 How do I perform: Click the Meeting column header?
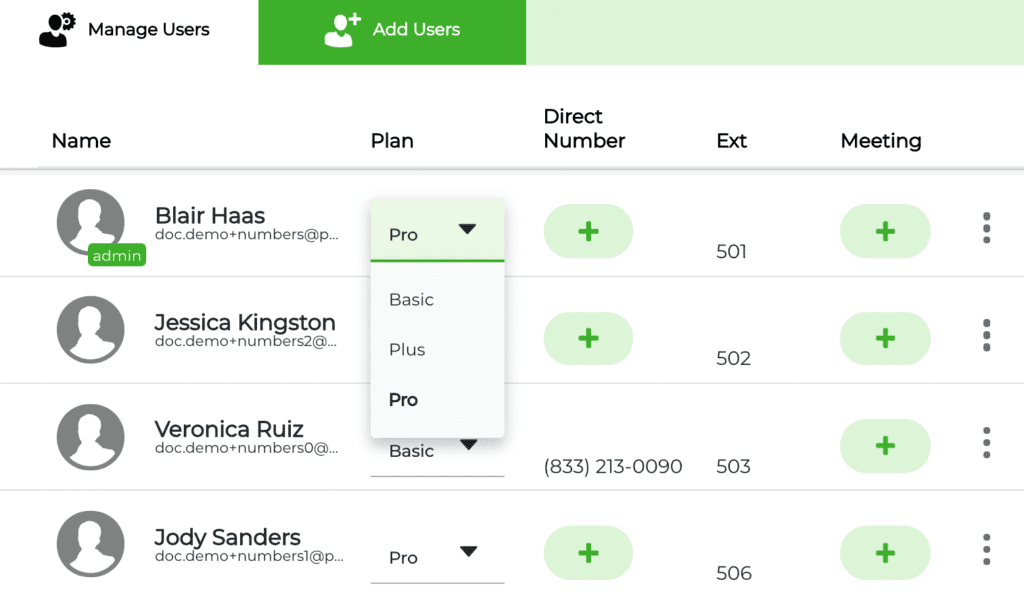tap(881, 141)
